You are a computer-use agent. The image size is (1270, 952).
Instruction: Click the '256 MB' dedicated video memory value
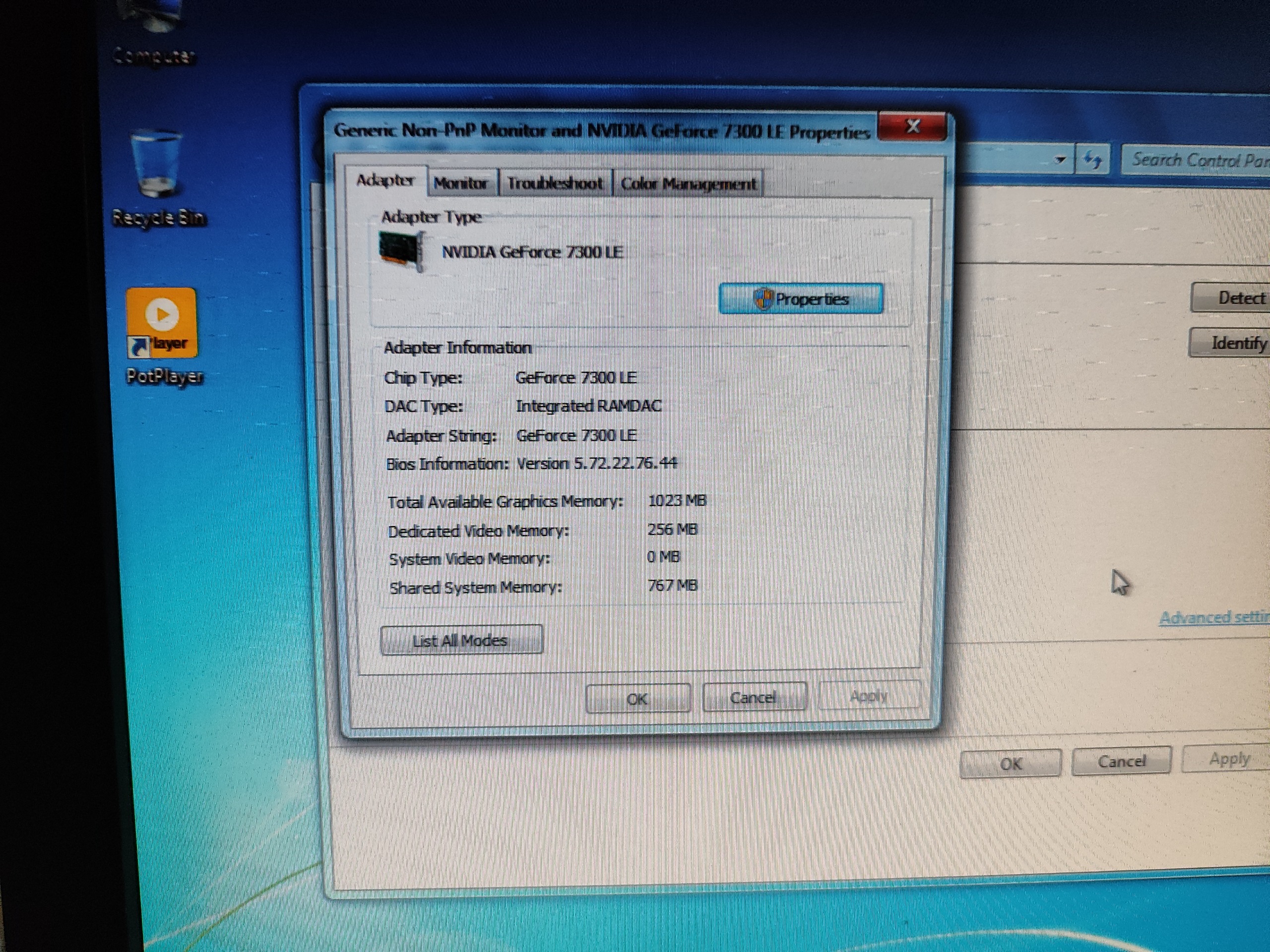click(x=672, y=529)
